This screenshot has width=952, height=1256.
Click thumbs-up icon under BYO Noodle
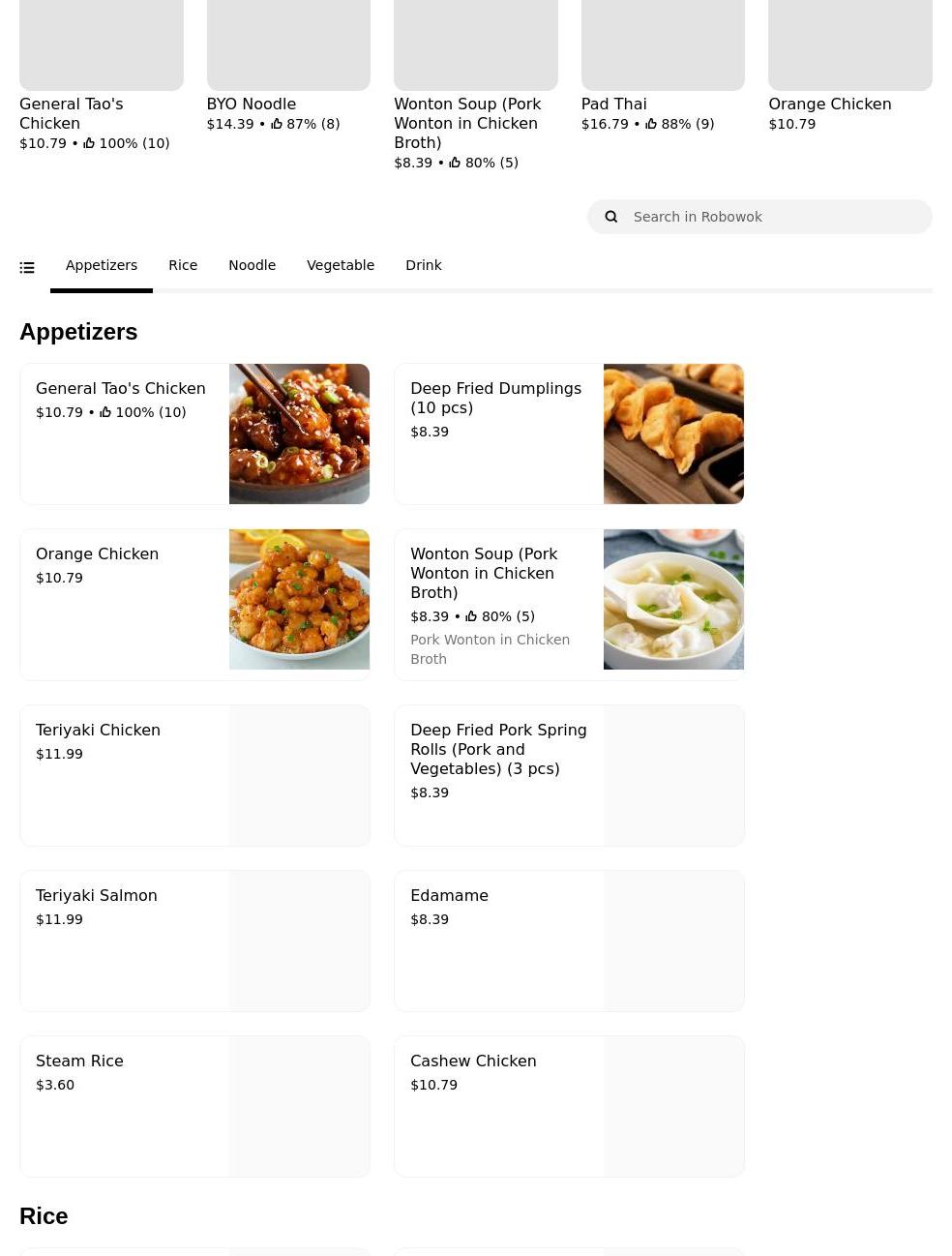click(277, 124)
